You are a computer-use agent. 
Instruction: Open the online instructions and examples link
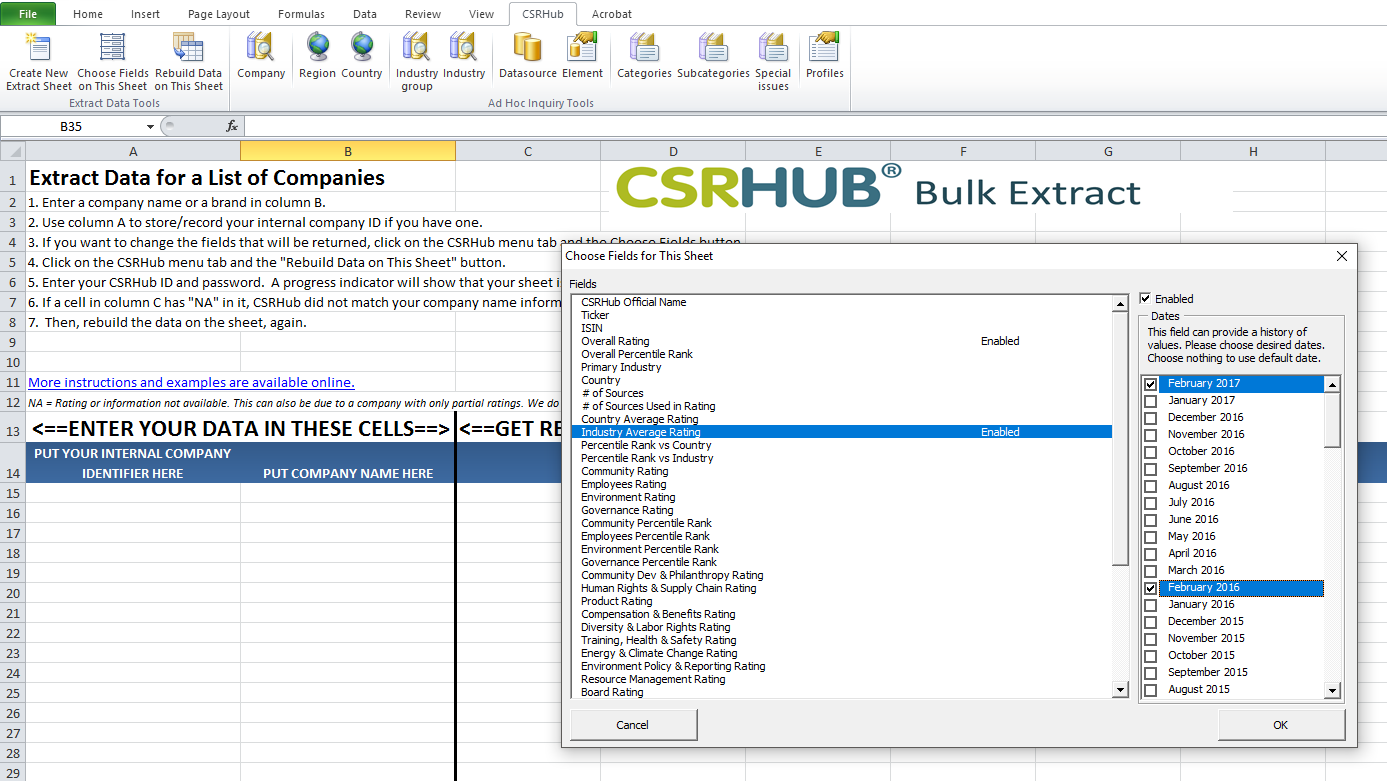click(190, 382)
